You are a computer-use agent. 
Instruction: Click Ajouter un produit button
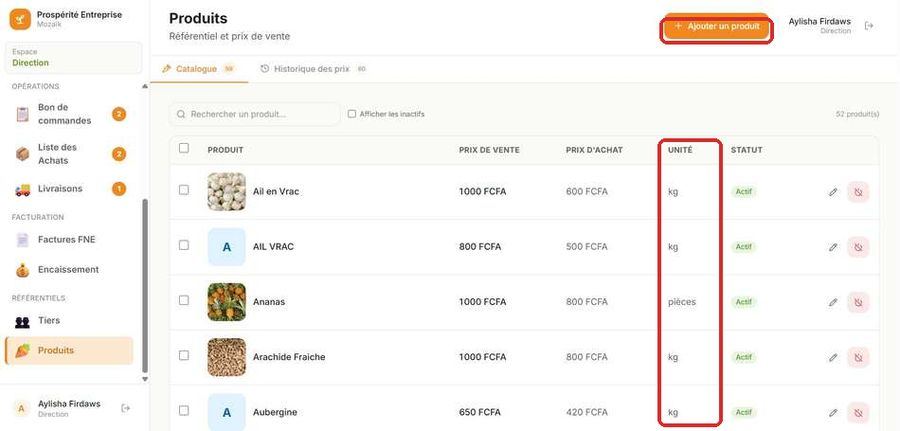tap(717, 26)
